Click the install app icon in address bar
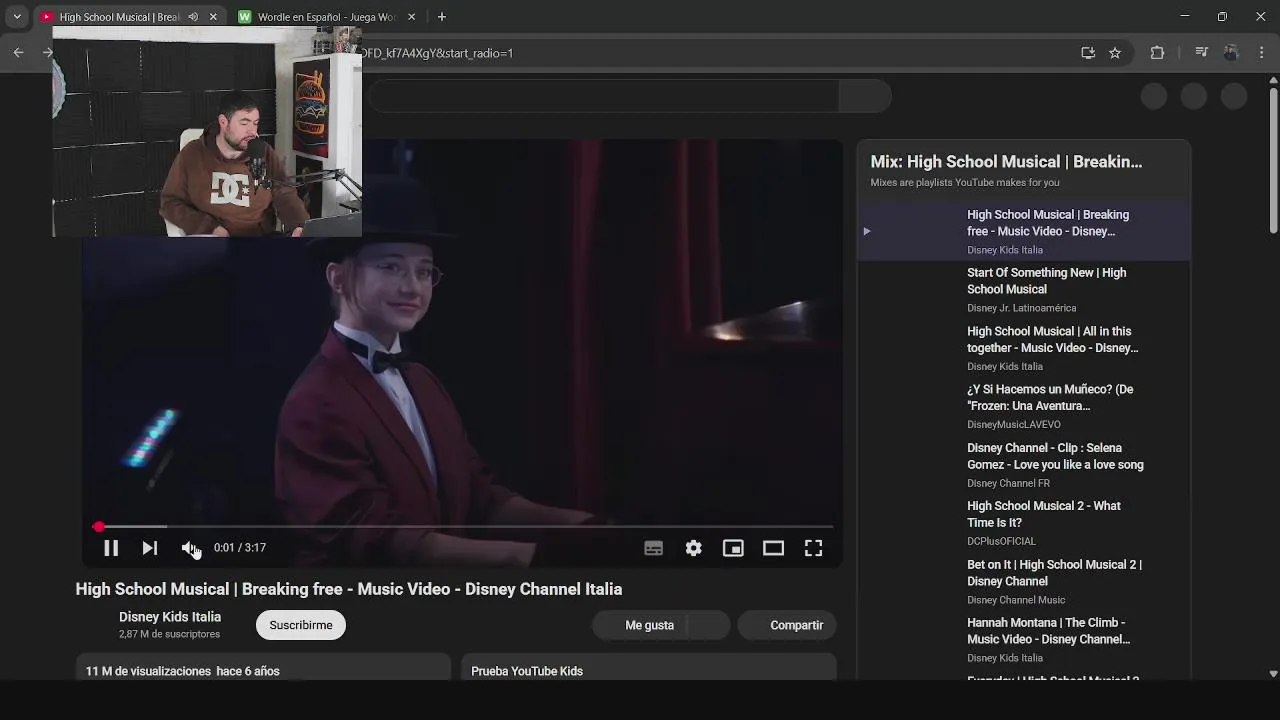 (1088, 53)
